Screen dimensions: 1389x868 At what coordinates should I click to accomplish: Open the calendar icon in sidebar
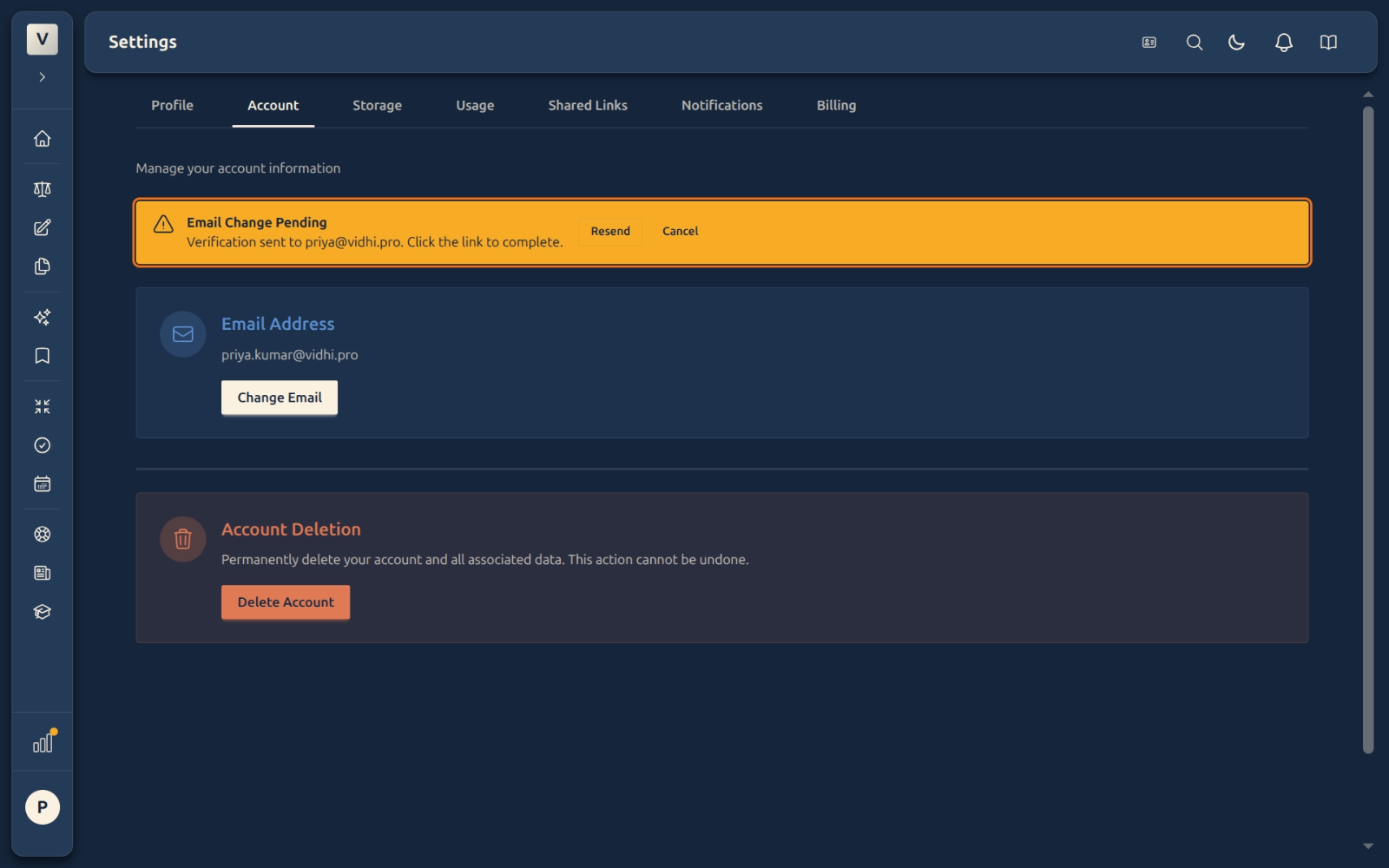[x=42, y=484]
